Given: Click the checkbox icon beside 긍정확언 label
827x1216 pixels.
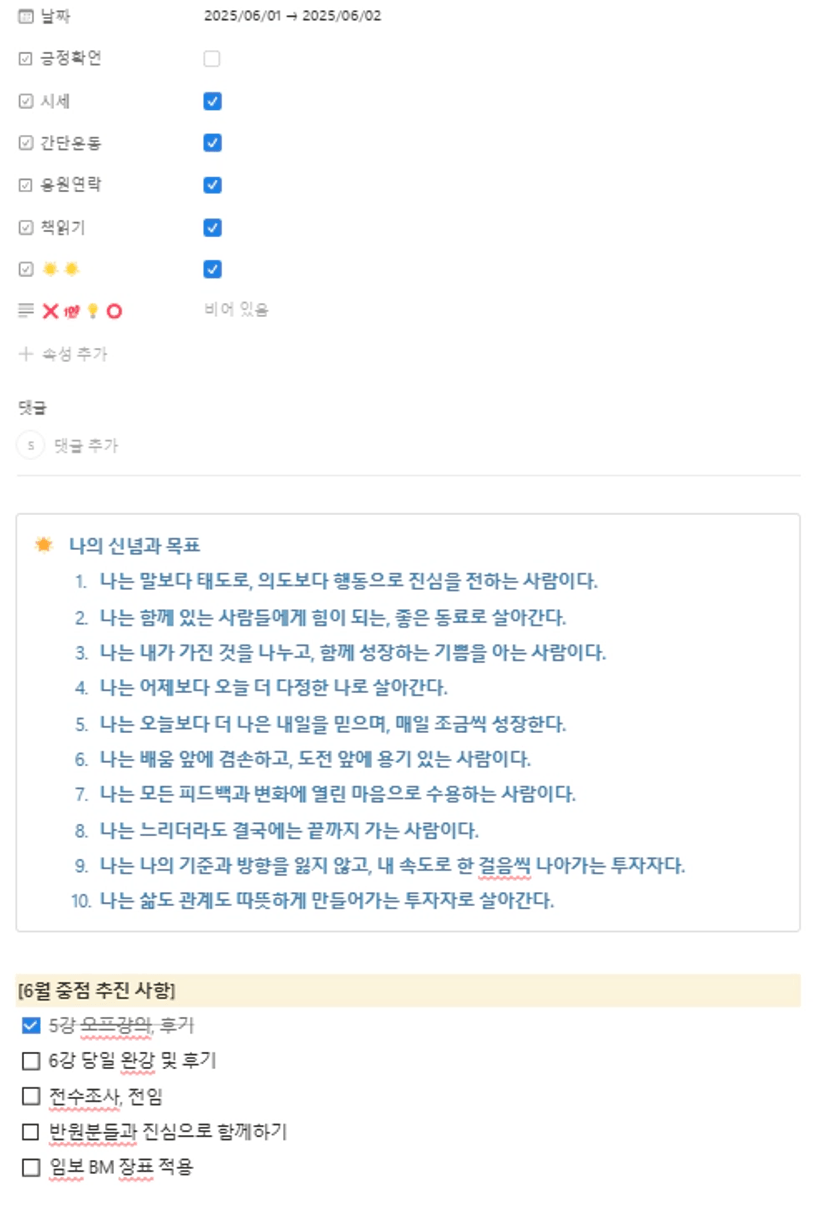Looking at the screenshot, I should click(26, 59).
